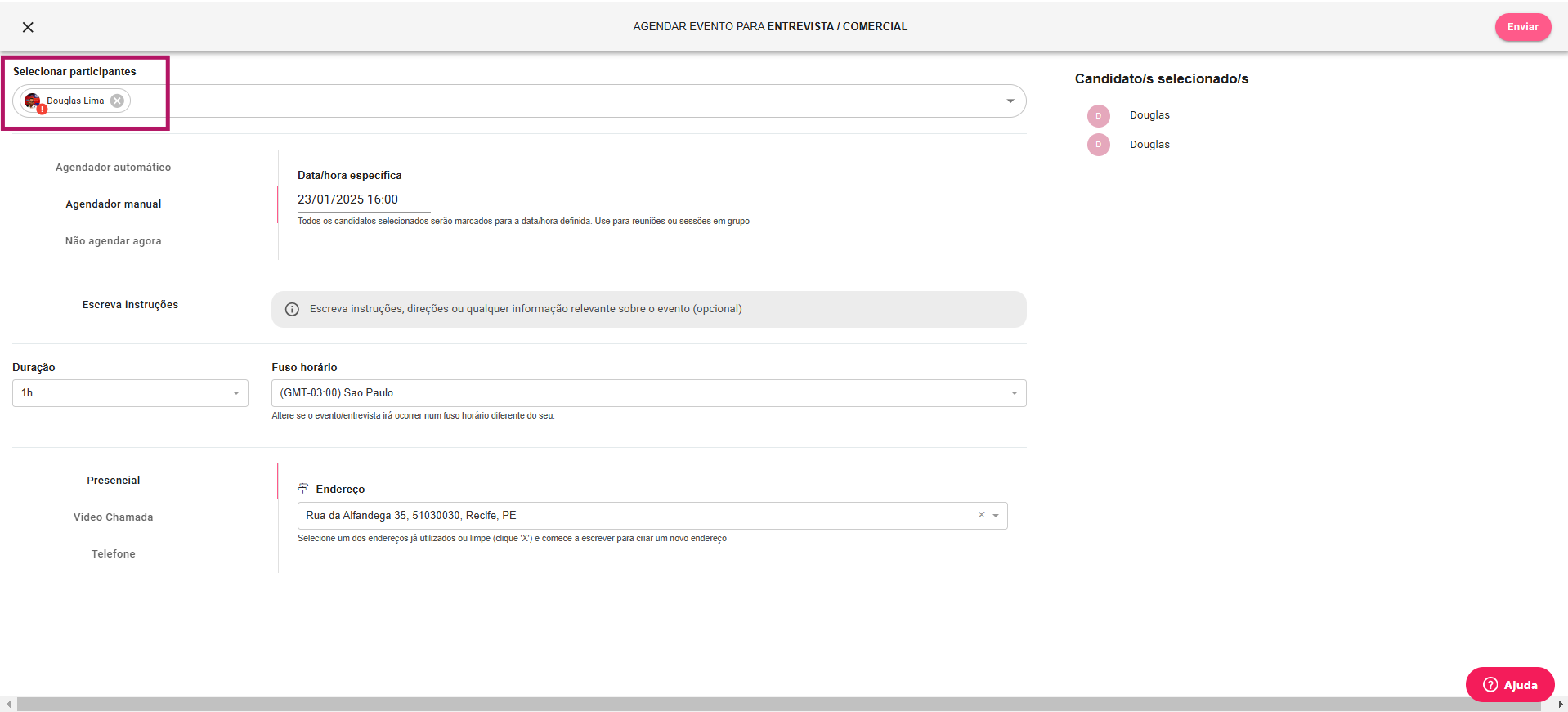Close the schedule event dialog with X
This screenshot has width=1568, height=712.
click(28, 27)
